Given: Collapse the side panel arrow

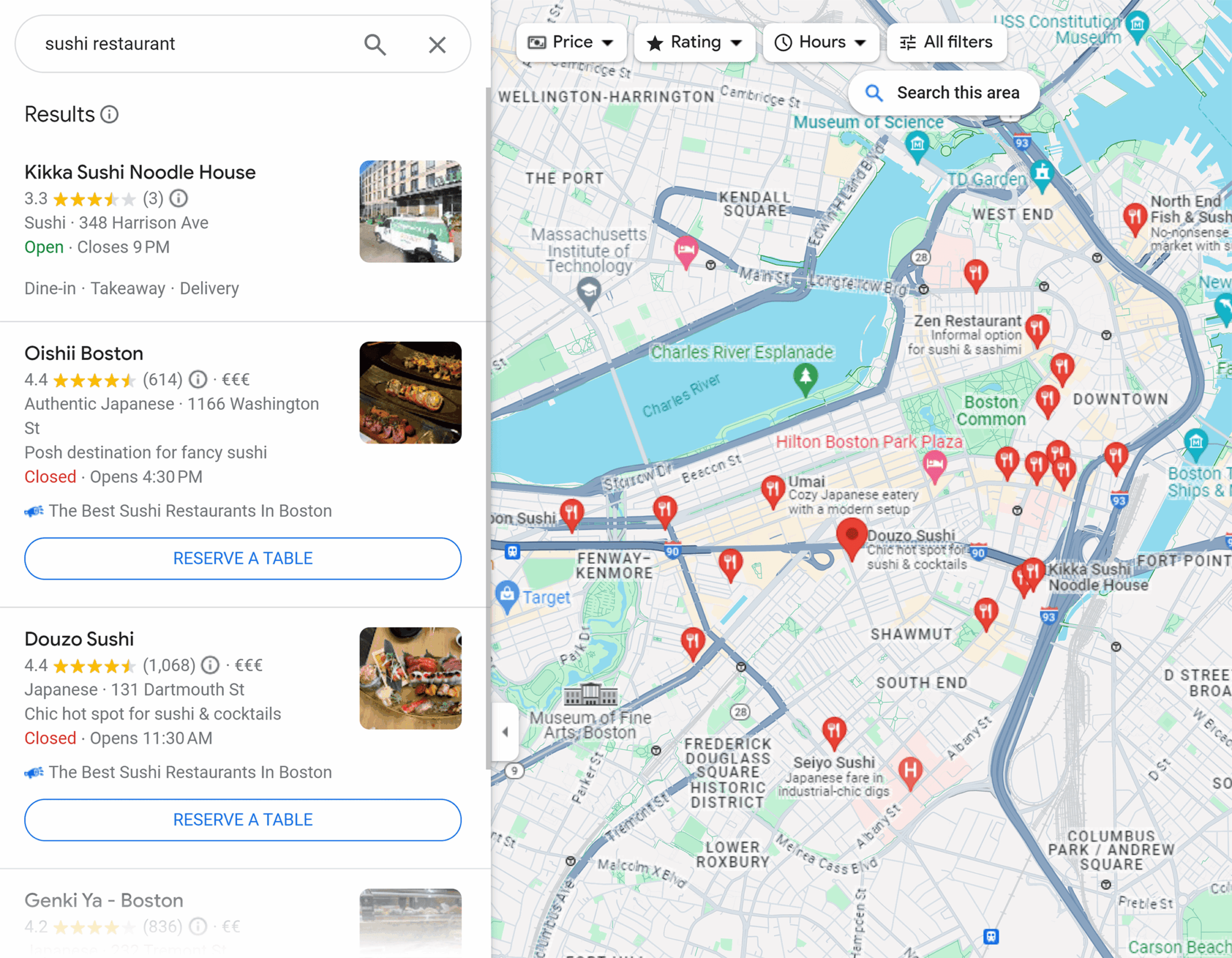Looking at the screenshot, I should 505,732.
